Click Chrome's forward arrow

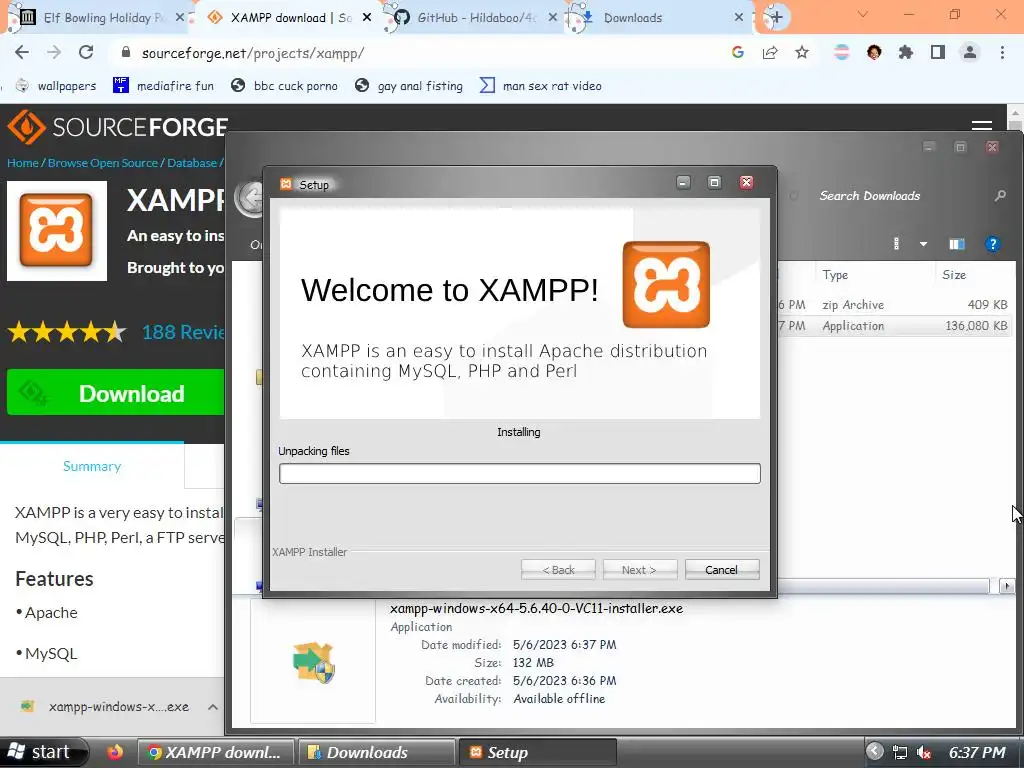54,53
